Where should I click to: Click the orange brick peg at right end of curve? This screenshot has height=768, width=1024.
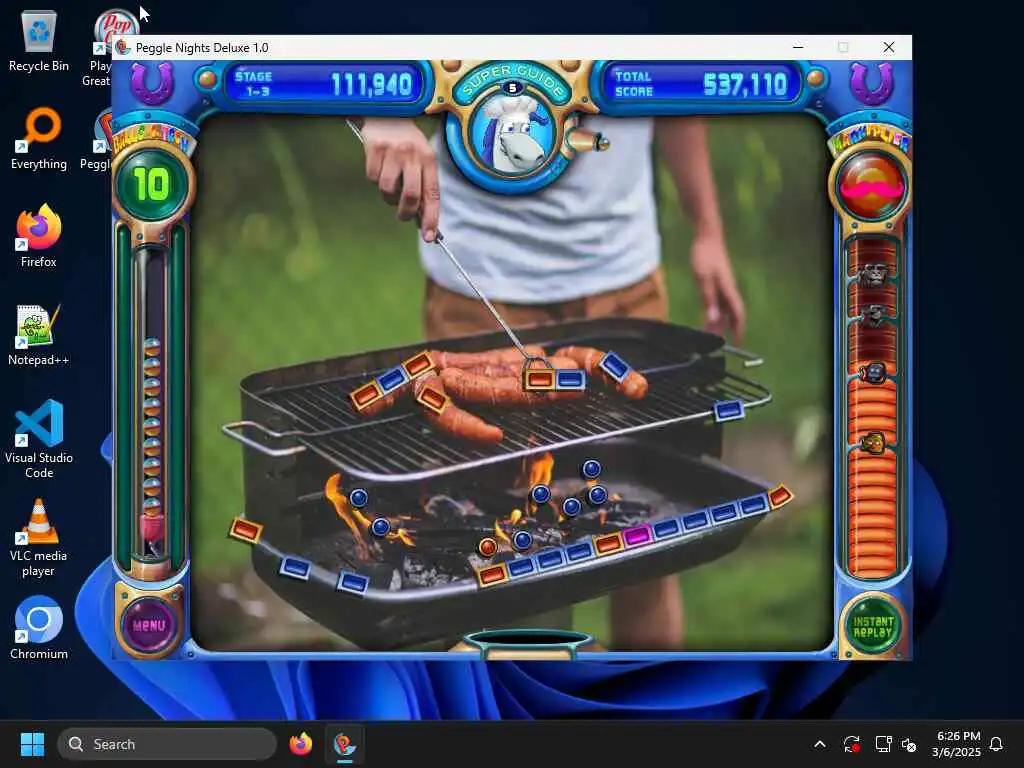(780, 497)
